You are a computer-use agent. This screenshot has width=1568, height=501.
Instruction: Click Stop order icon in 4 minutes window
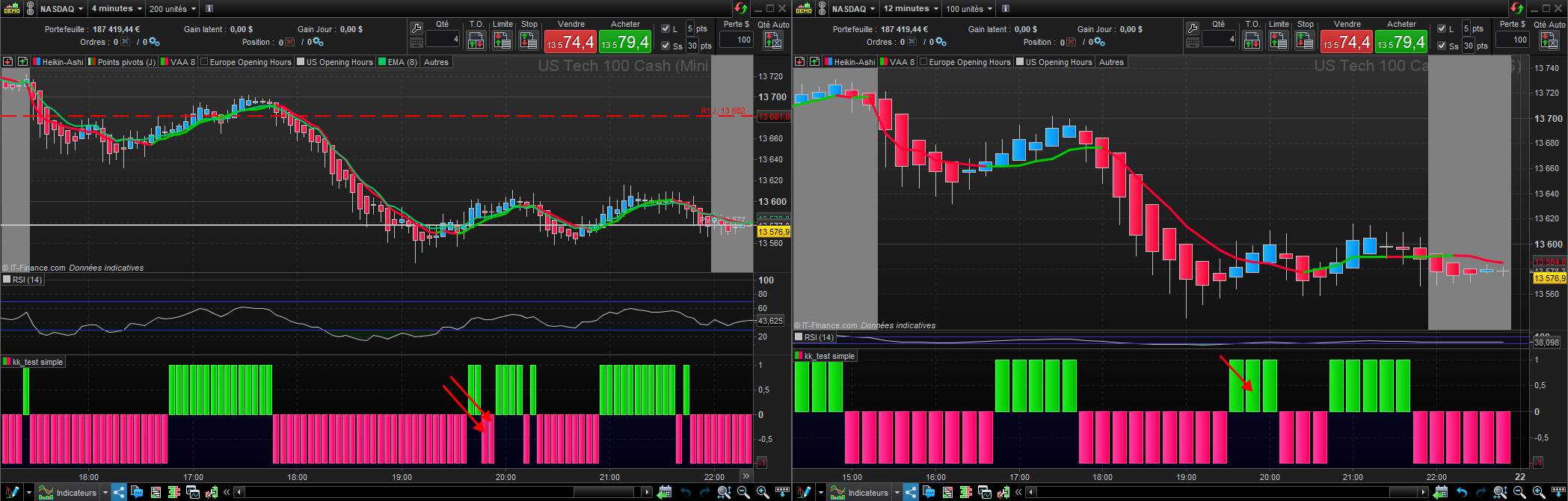(x=529, y=40)
